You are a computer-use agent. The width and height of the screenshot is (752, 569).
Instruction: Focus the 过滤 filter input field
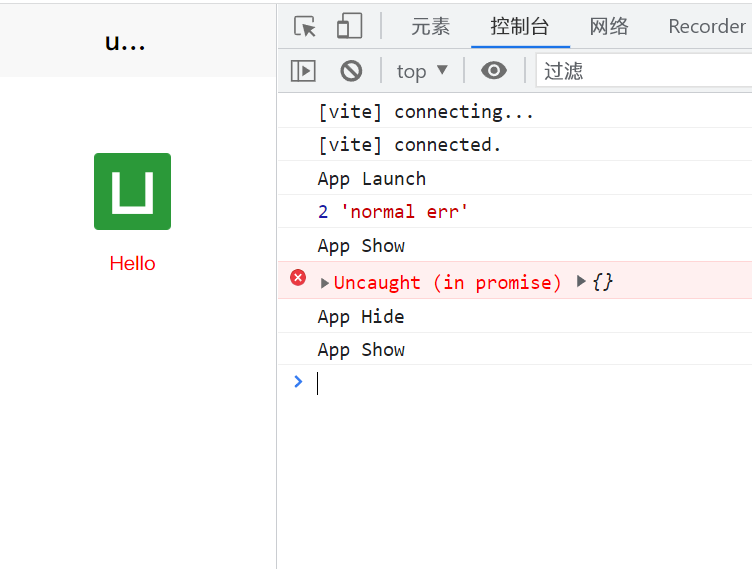pos(644,71)
